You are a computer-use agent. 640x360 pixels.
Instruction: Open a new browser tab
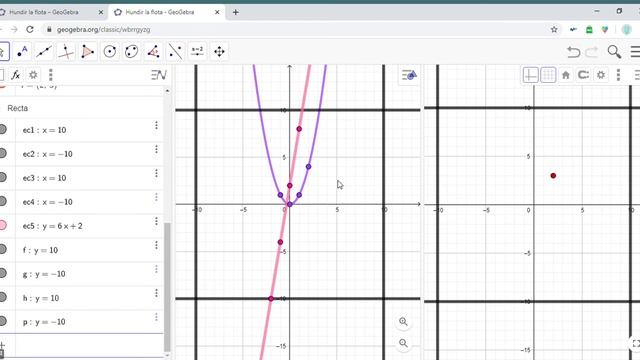[236, 13]
